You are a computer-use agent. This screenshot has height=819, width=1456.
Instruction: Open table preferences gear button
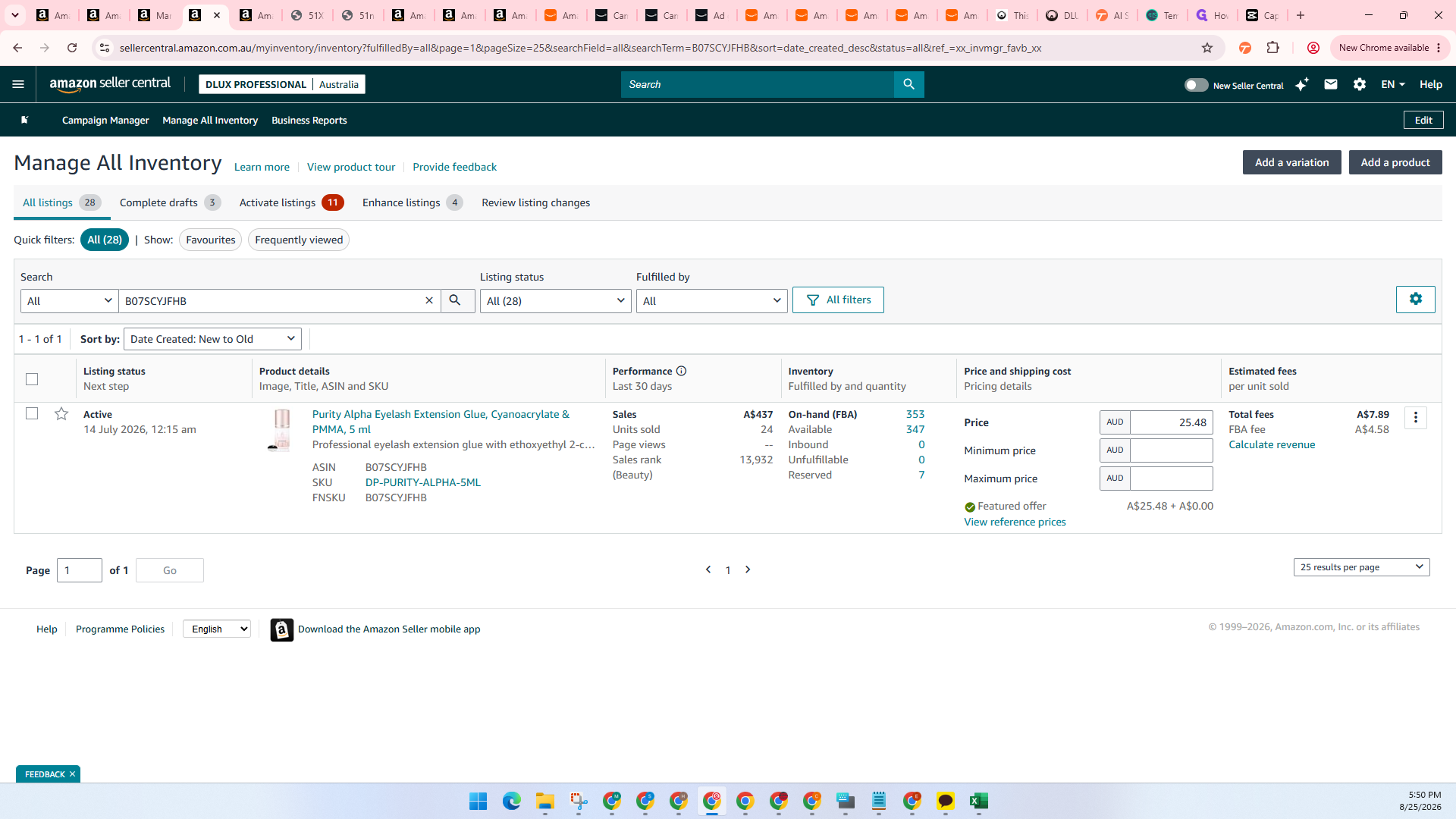[1415, 299]
